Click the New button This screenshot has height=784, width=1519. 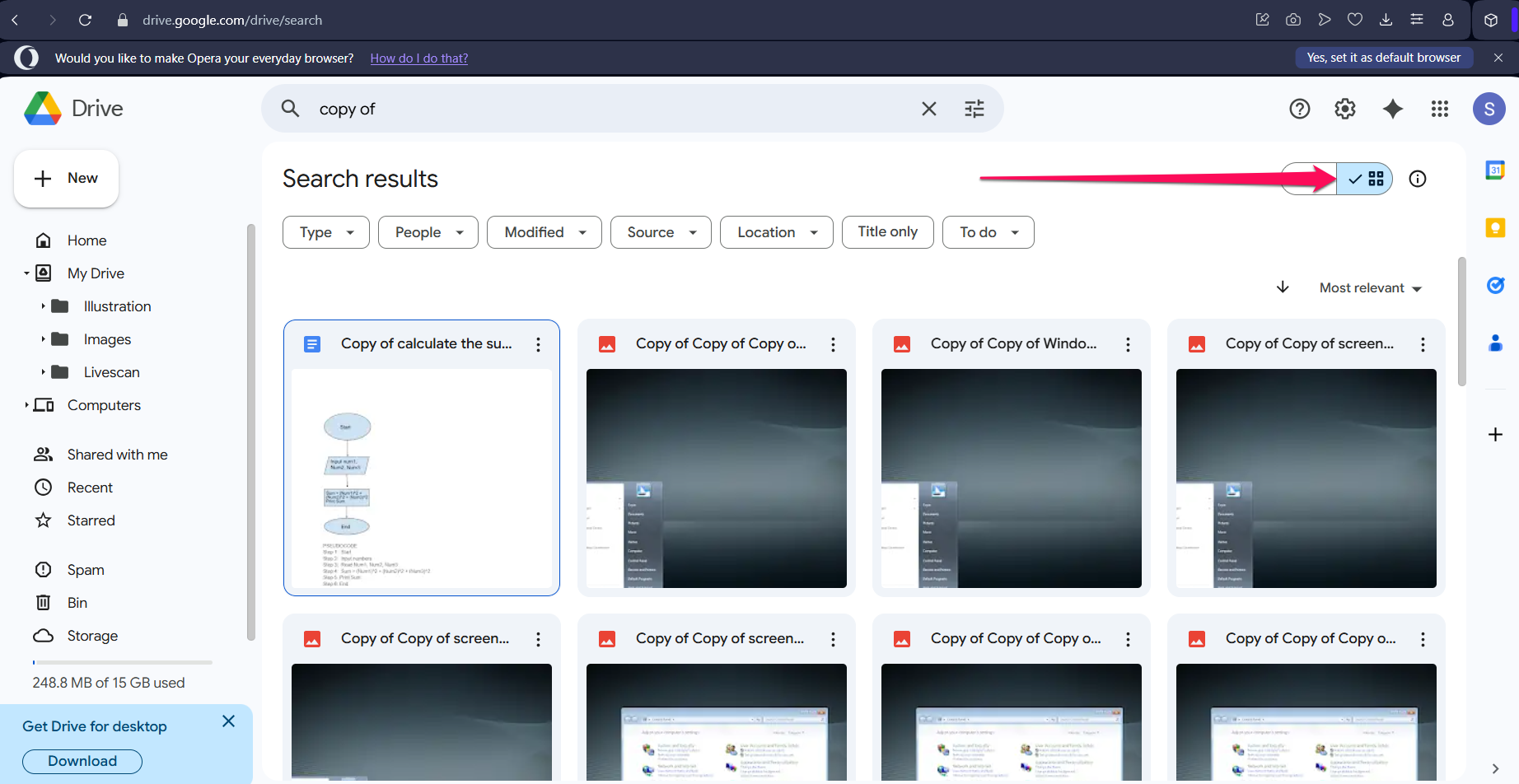(x=66, y=179)
